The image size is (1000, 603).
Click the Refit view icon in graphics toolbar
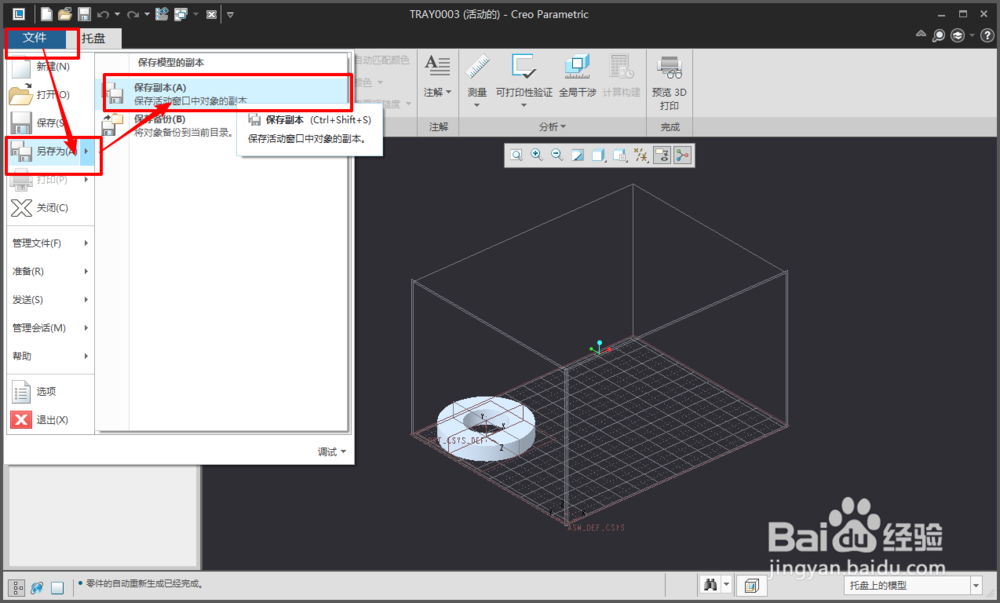click(517, 155)
